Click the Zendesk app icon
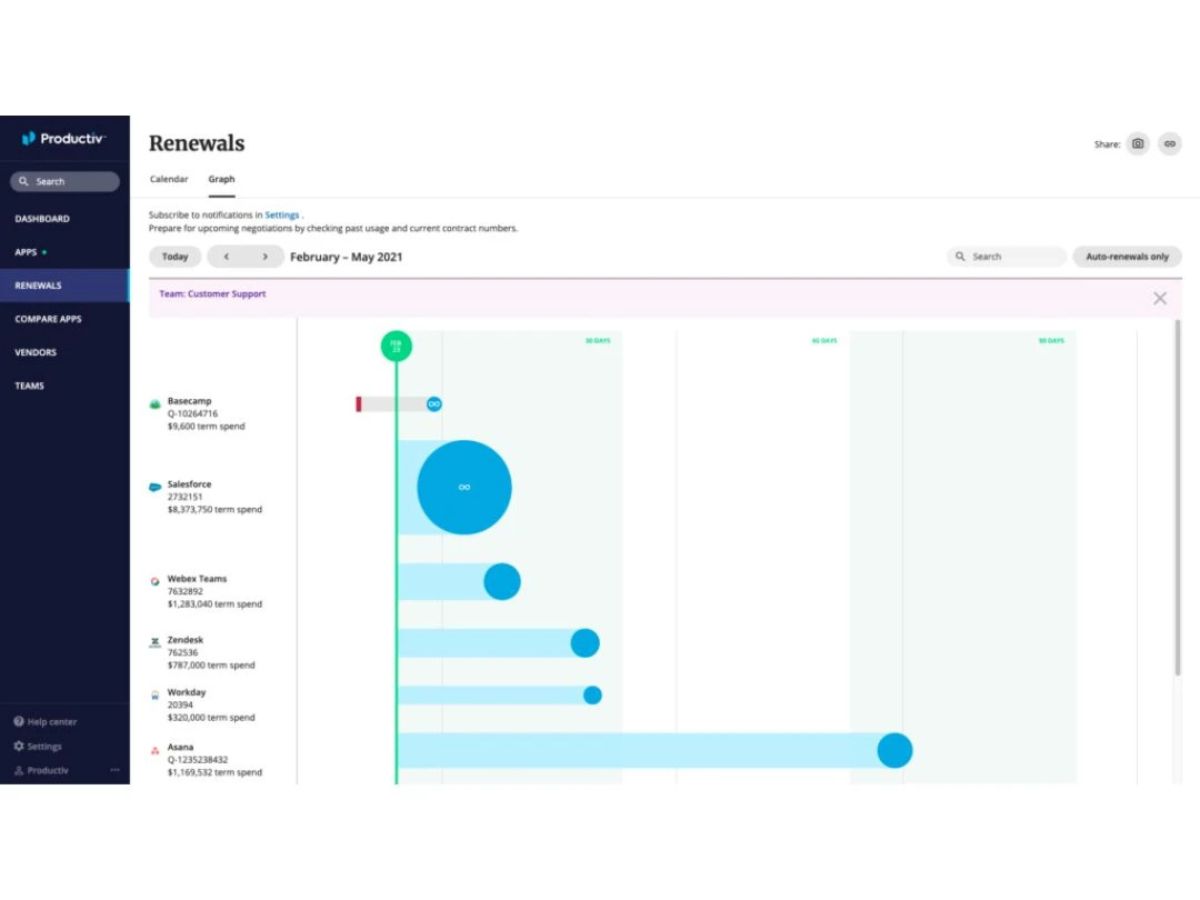This screenshot has width=1200, height=900. (x=155, y=642)
